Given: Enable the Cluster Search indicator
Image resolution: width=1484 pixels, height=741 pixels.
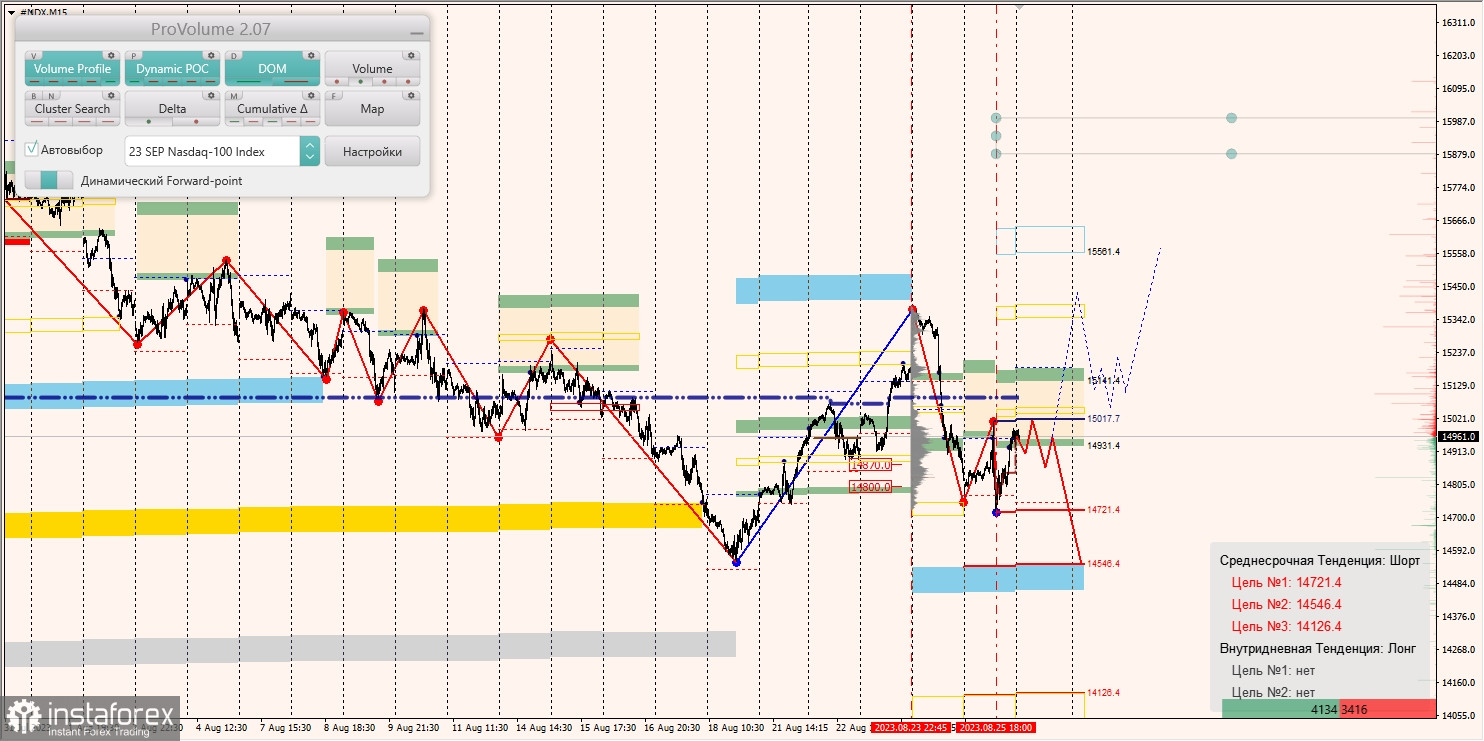Looking at the screenshot, I should 72,108.
